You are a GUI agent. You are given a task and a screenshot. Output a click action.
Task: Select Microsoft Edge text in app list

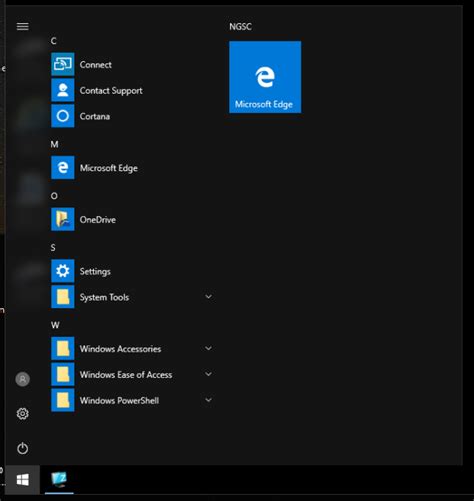[x=109, y=168]
